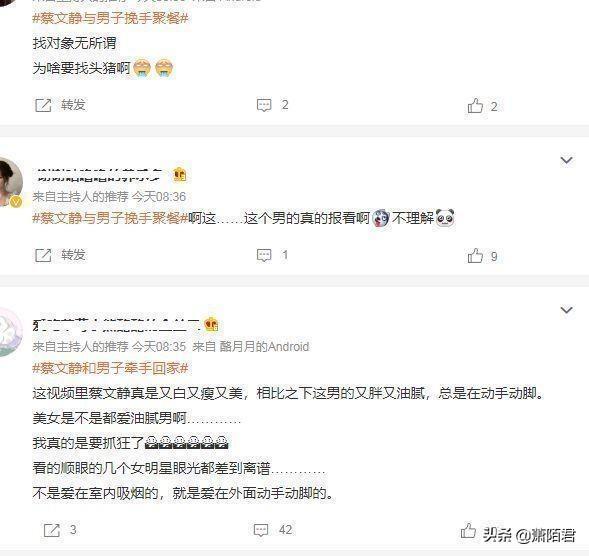Open the avatar of the 08:35 poster
The image size is (589, 556).
[x=10, y=332]
